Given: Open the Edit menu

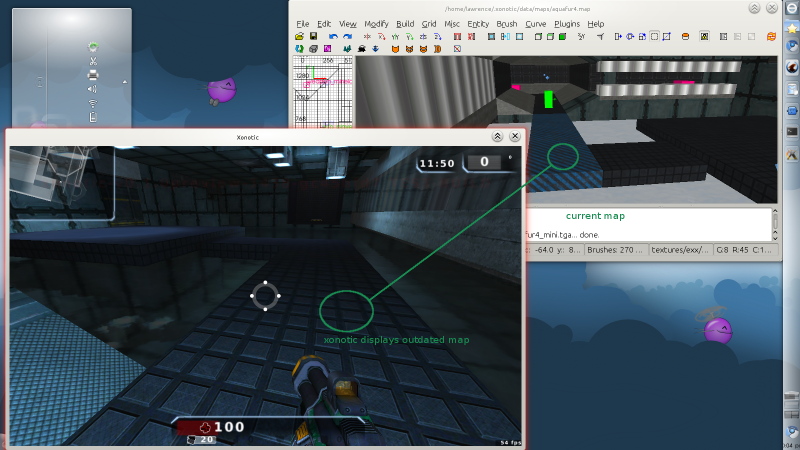Looking at the screenshot, I should coord(323,23).
